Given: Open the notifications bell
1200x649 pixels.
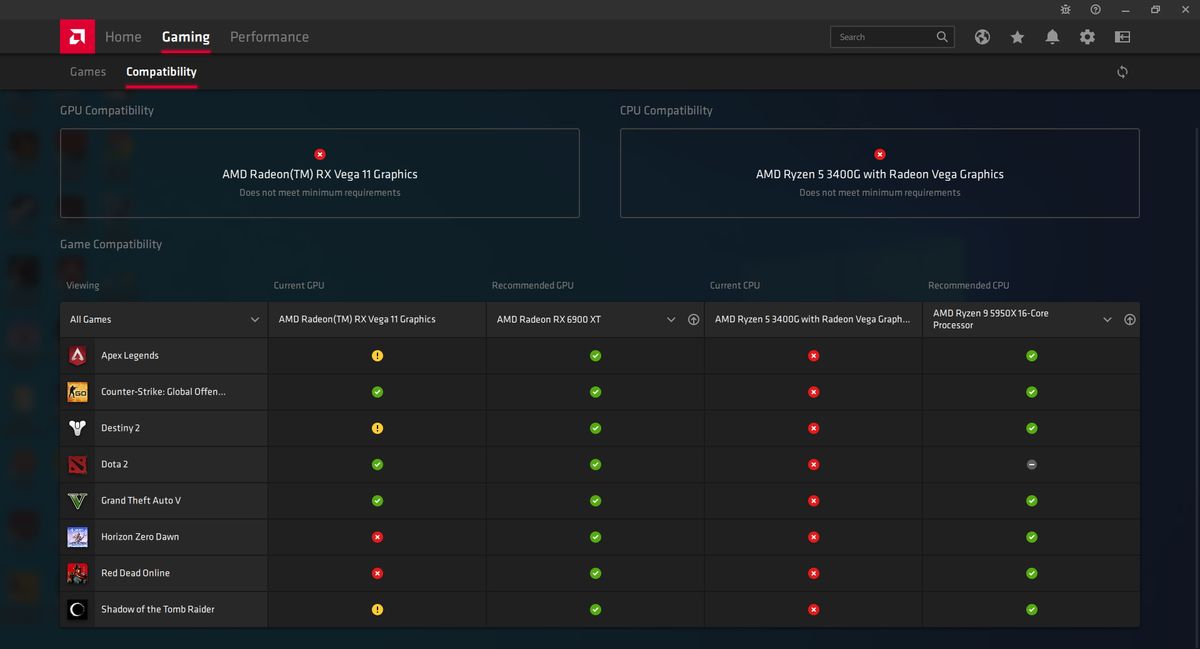Looking at the screenshot, I should pyautogui.click(x=1052, y=36).
